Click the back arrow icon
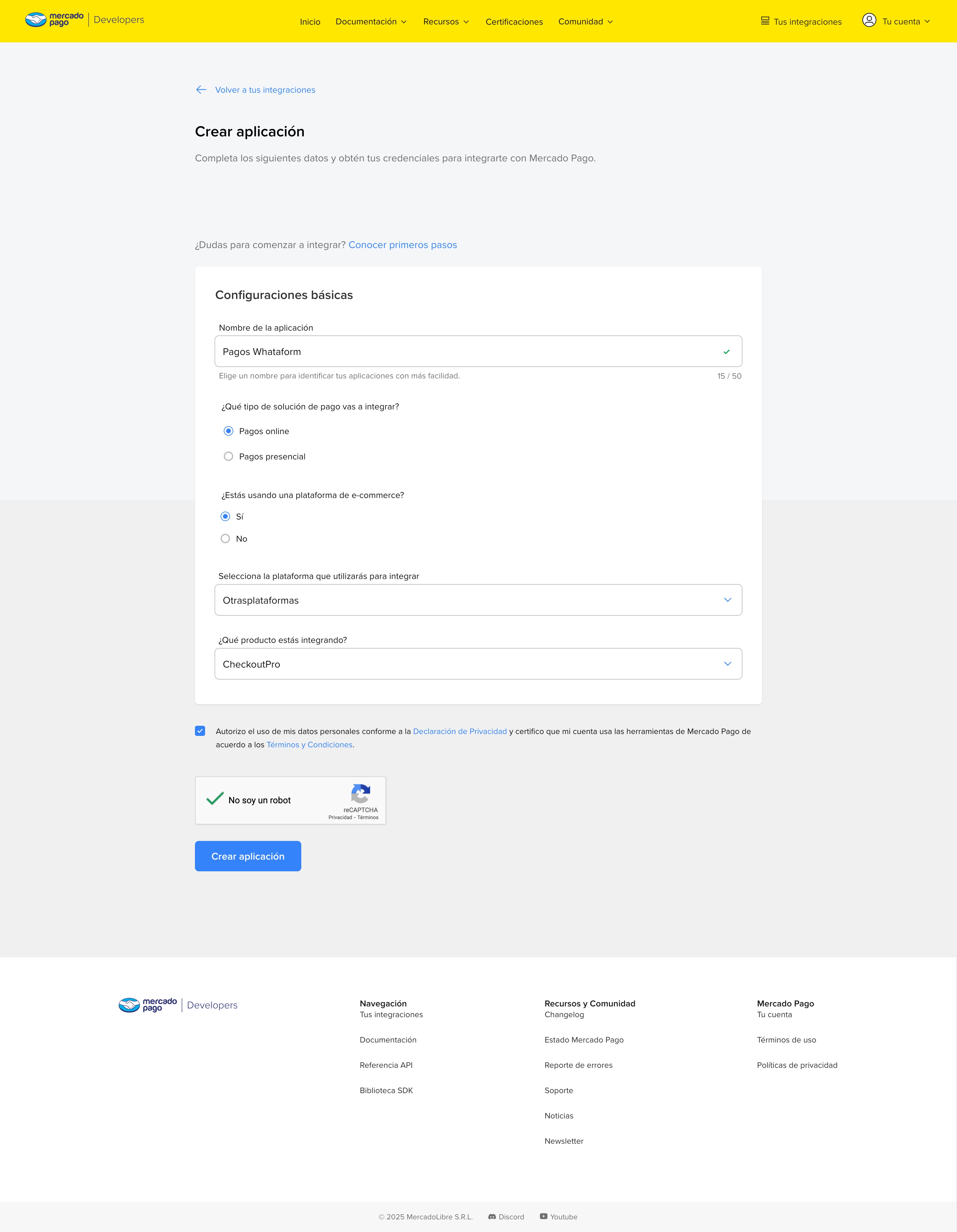957x1232 pixels. click(x=201, y=90)
